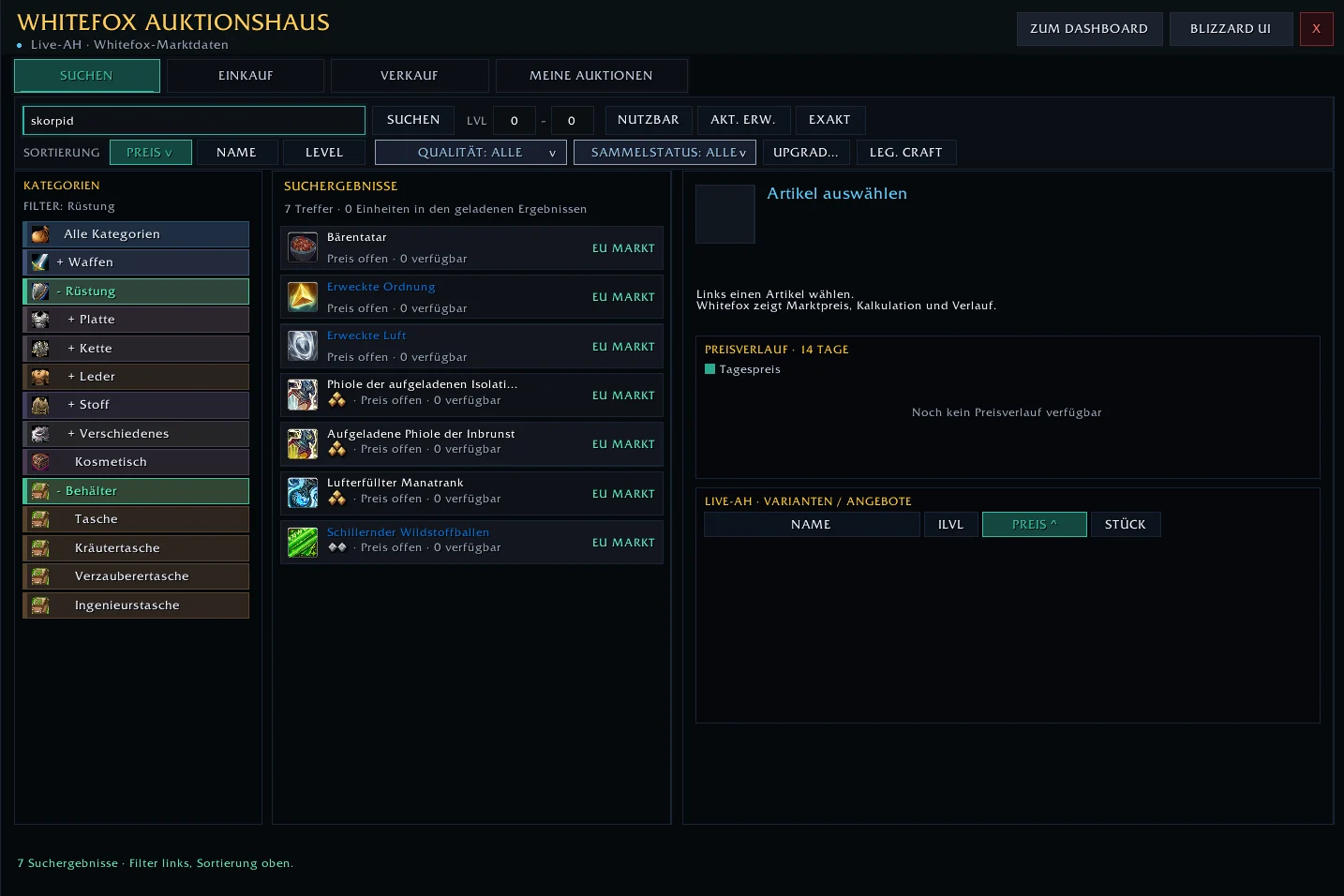
Task: Enable the AKT. ERW. filter
Action: tap(743, 120)
